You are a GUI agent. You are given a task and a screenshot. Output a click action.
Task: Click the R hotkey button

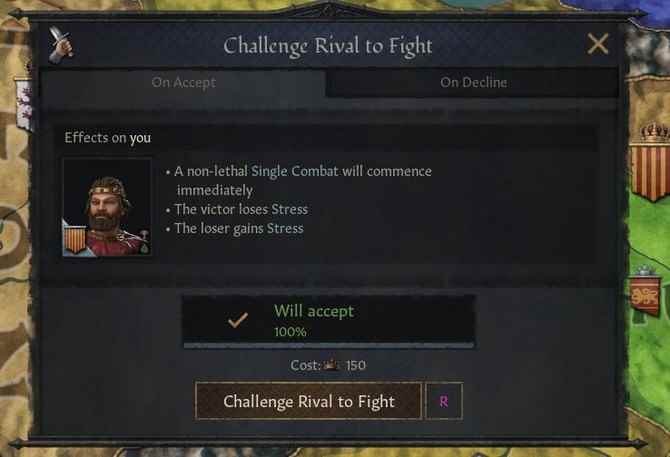[444, 401]
